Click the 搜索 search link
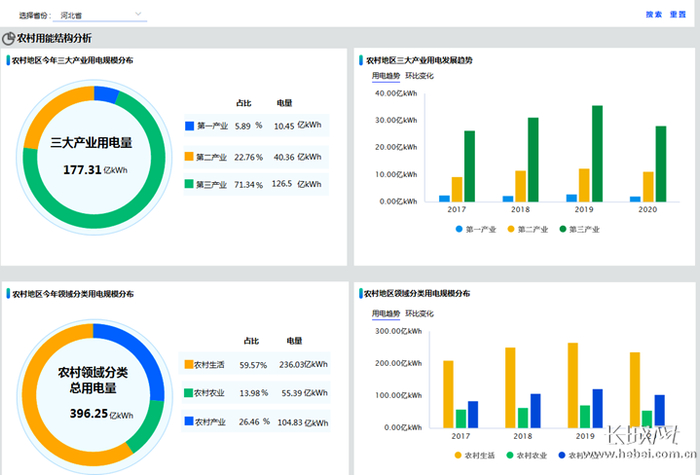The width and height of the screenshot is (700, 475). click(654, 14)
